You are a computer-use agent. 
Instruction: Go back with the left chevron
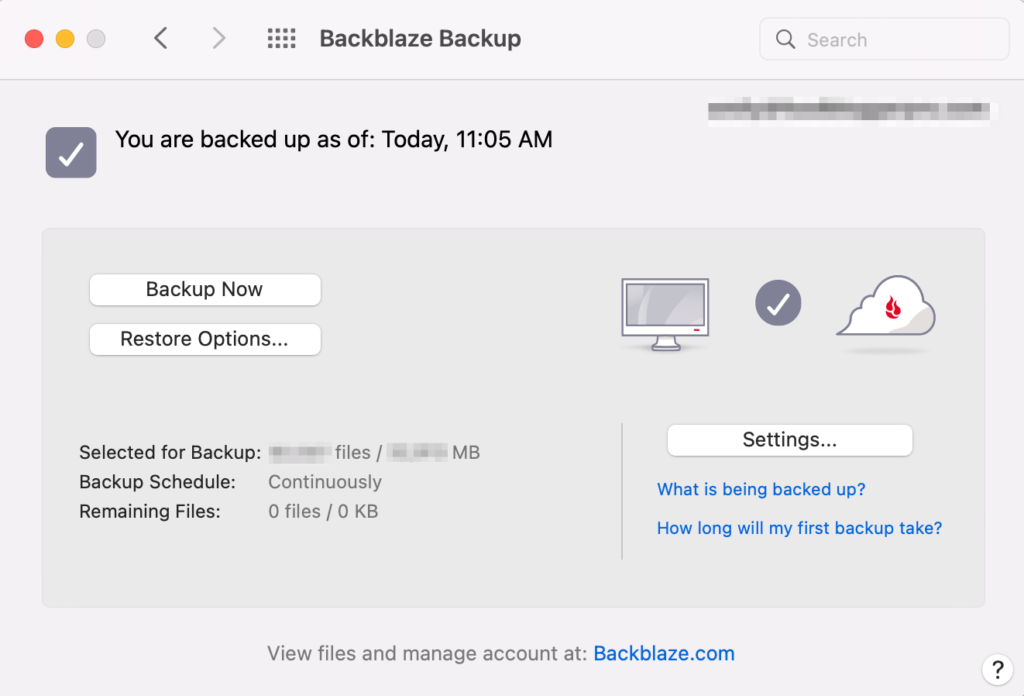pos(161,39)
